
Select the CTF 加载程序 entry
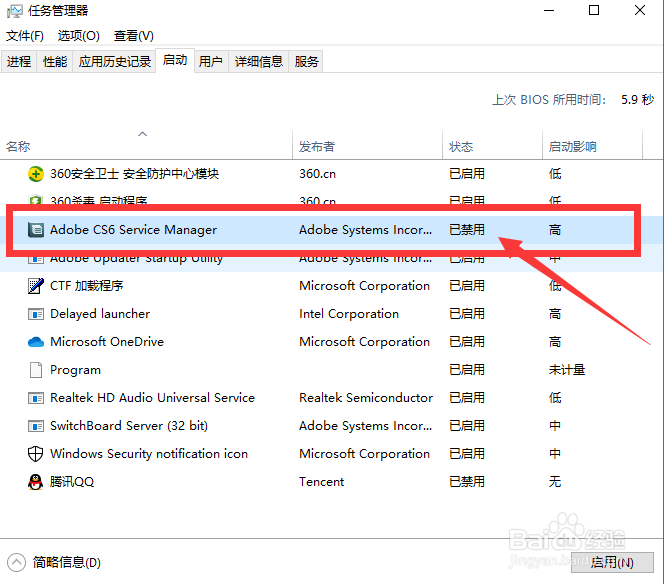click(x=86, y=285)
